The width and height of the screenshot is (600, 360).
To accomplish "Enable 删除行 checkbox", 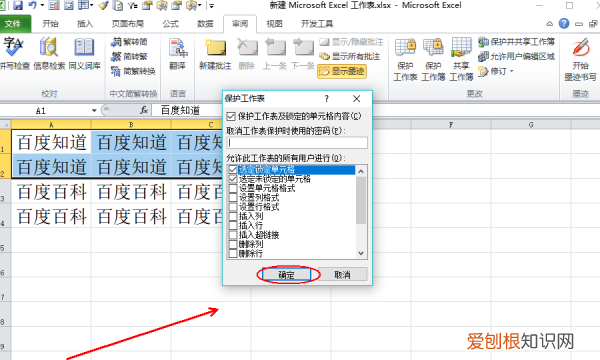I will (233, 253).
